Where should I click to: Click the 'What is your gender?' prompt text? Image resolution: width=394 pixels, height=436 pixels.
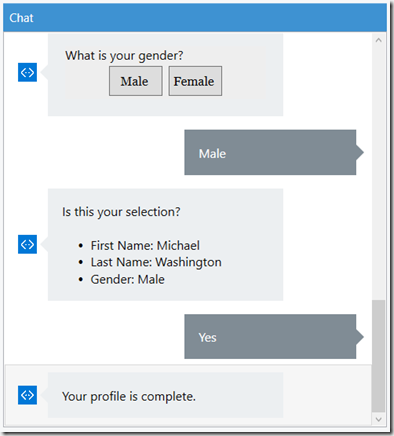124,56
